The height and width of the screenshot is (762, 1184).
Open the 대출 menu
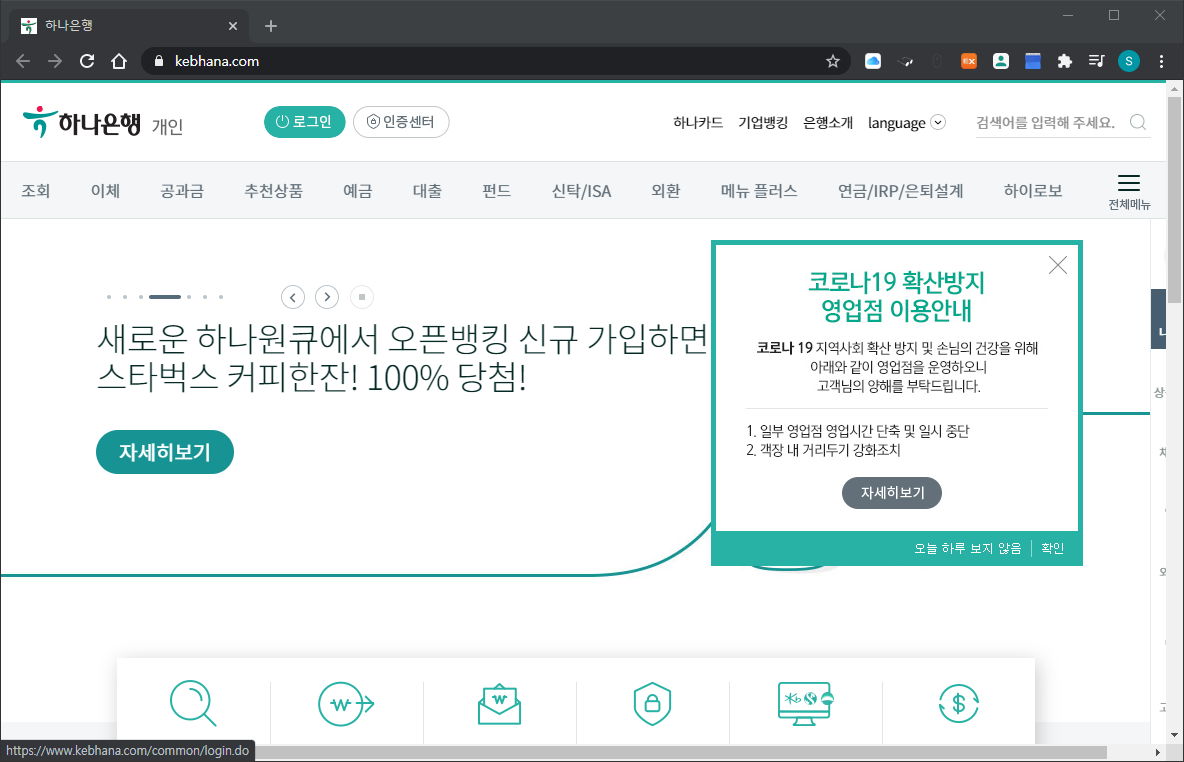[427, 191]
